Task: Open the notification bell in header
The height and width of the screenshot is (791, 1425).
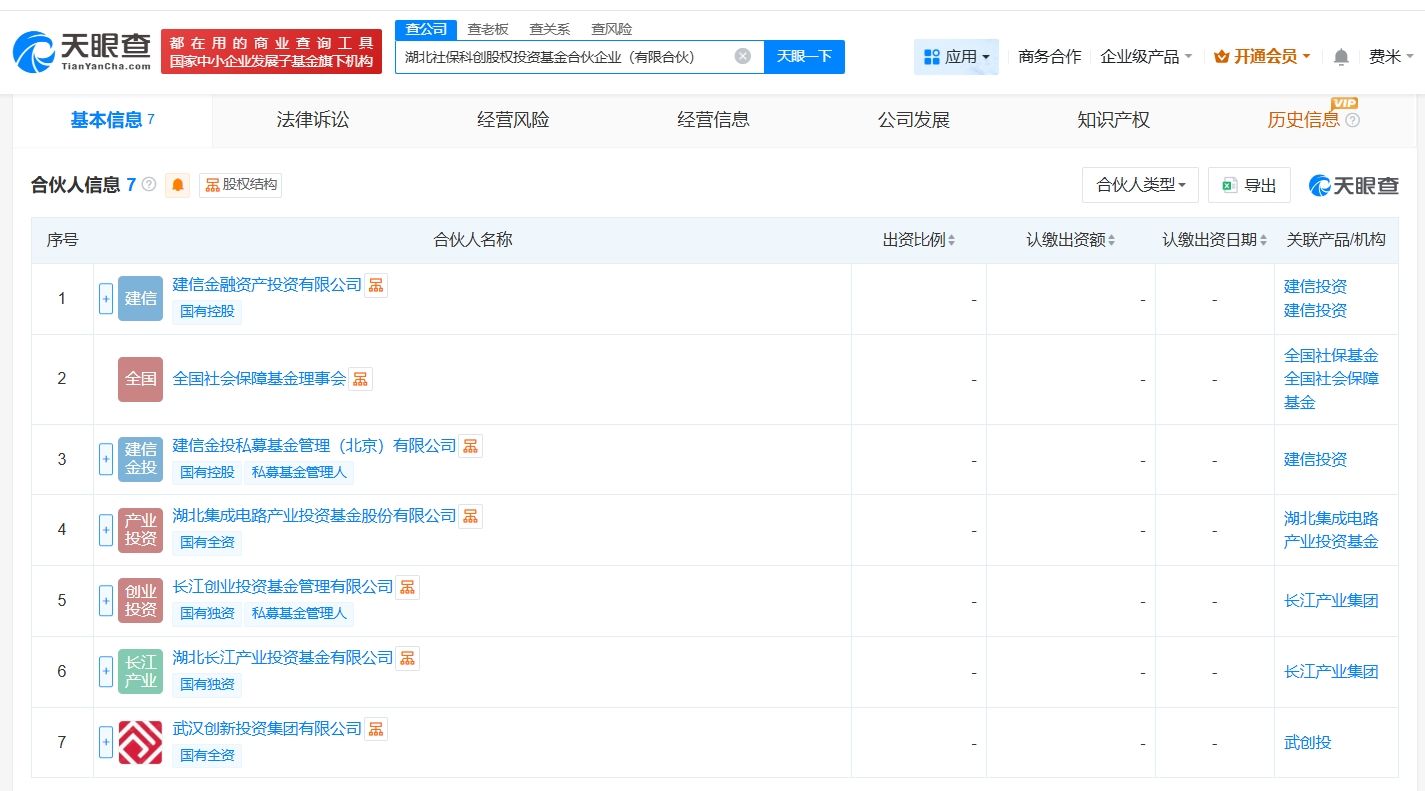Action: point(1341,57)
